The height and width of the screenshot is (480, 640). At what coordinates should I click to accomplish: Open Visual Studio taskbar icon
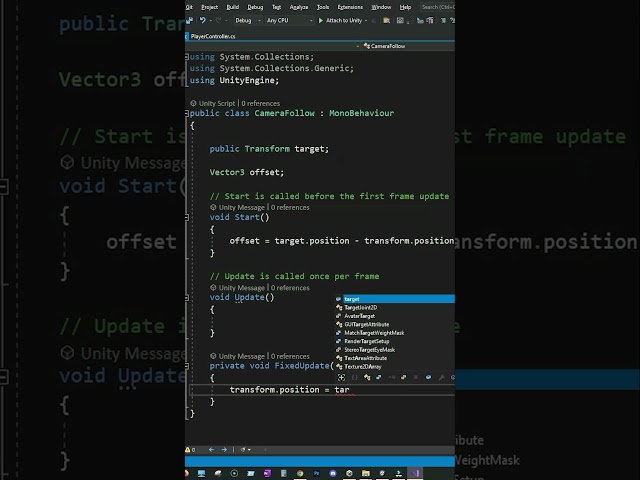[x=415, y=473]
